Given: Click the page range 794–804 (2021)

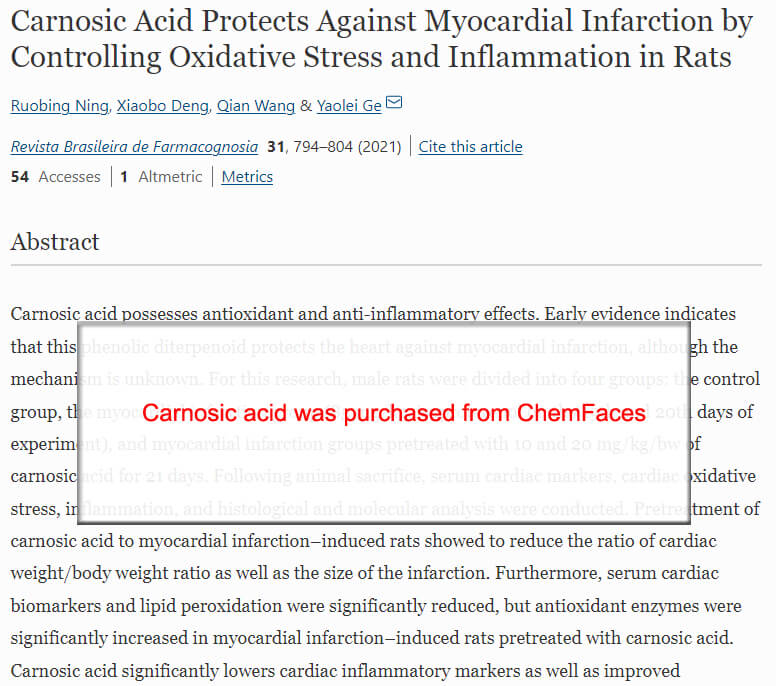Looking at the screenshot, I should coord(347,147).
